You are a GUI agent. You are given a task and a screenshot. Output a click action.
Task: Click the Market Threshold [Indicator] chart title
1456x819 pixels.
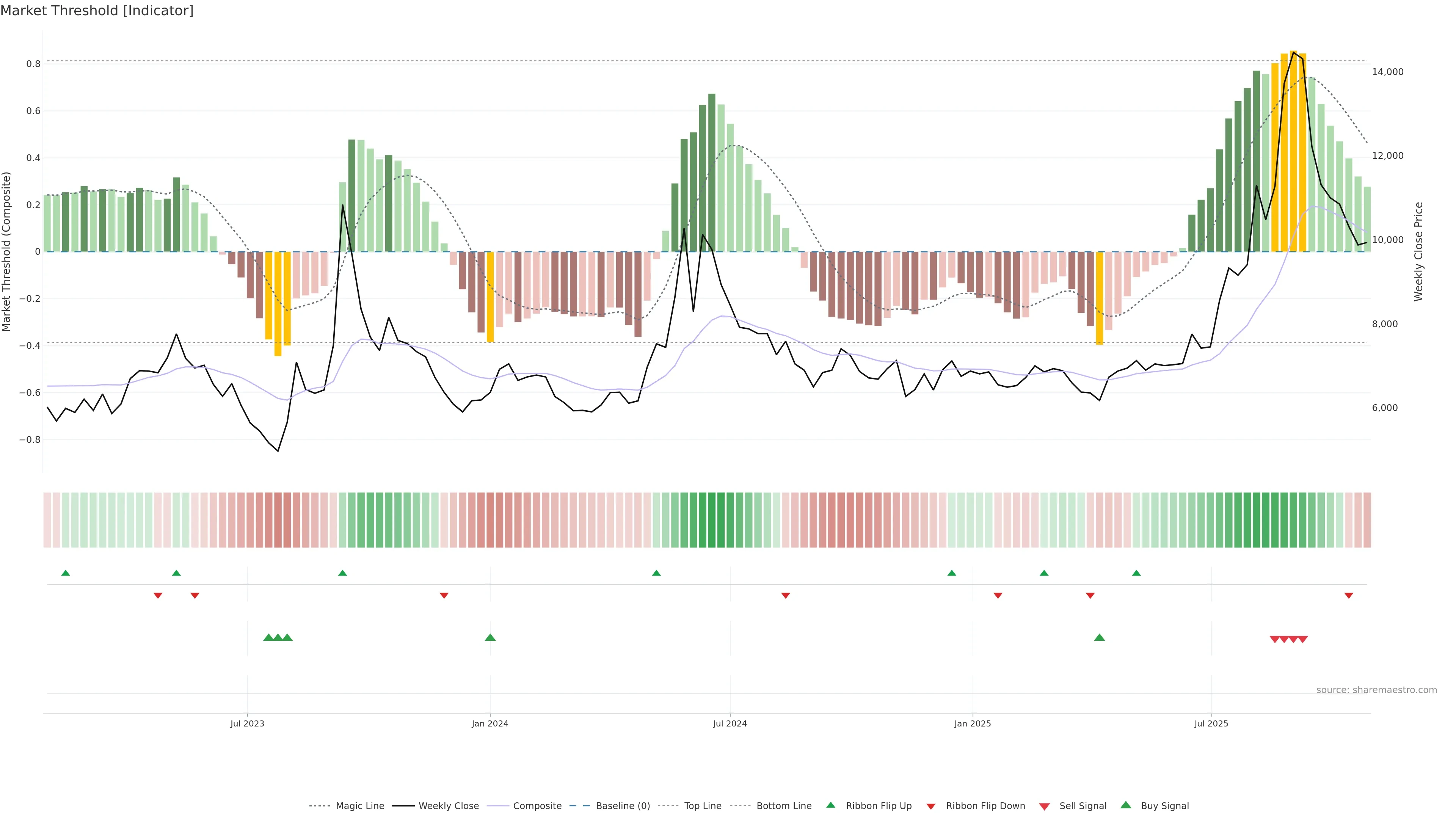coord(97,11)
